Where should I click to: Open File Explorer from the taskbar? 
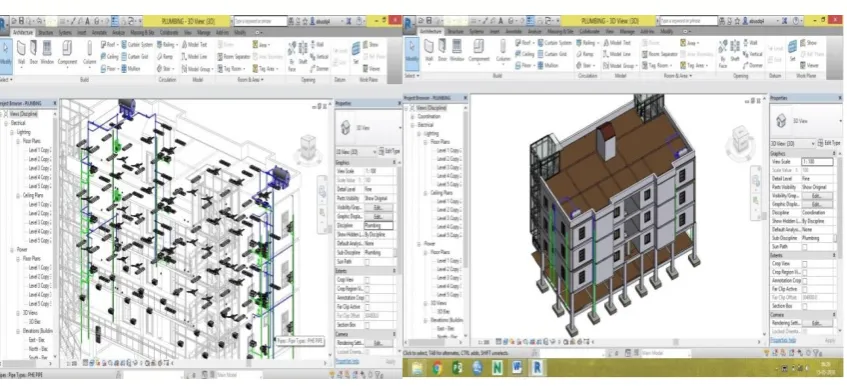[418, 368]
